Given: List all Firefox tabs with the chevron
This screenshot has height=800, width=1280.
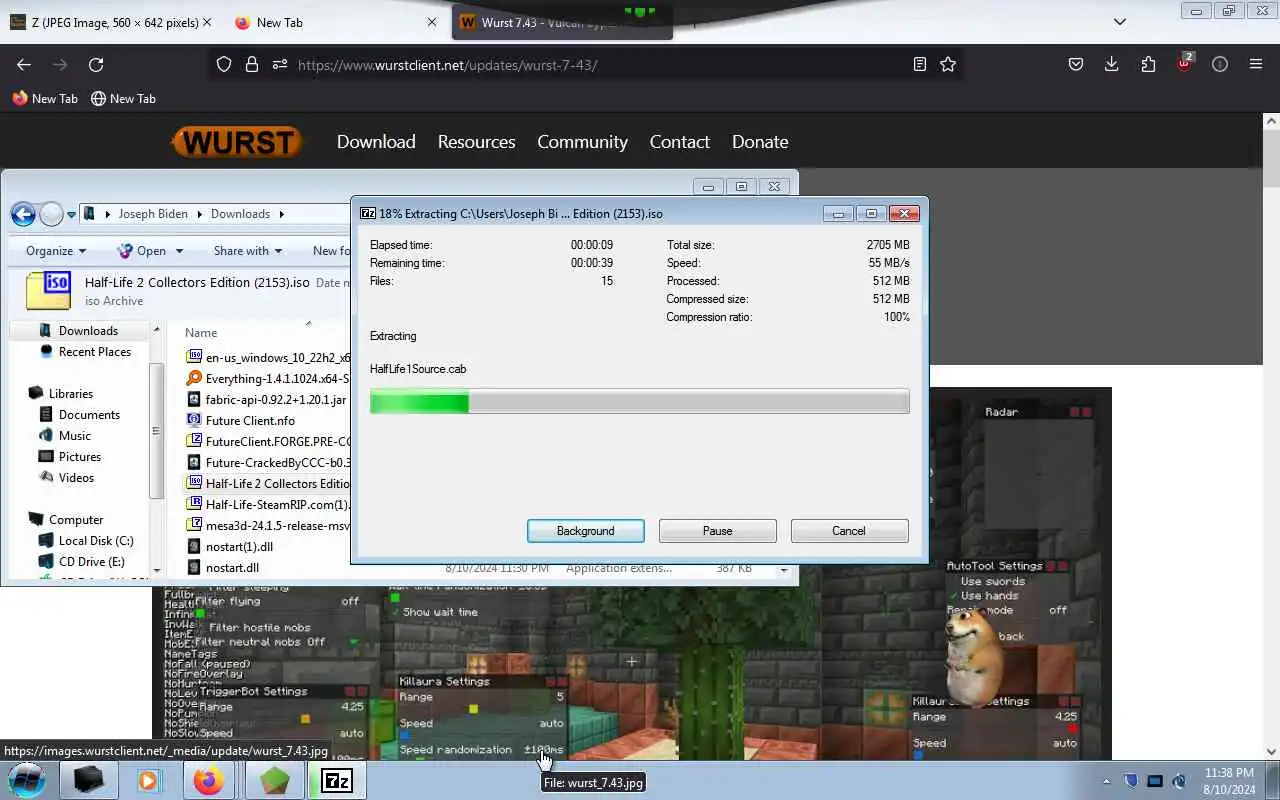Looking at the screenshot, I should (x=1120, y=22).
